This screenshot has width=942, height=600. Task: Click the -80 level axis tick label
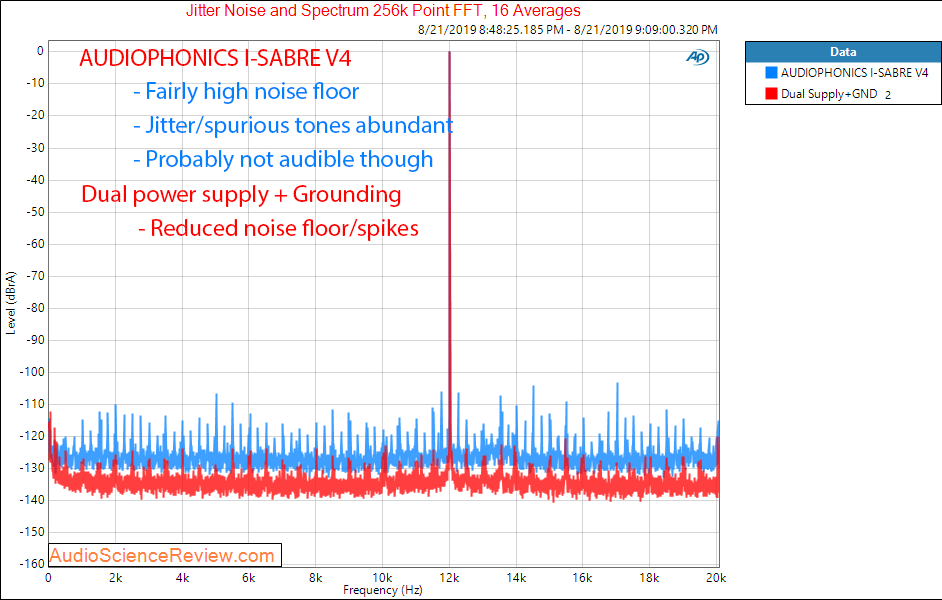pos(35,308)
